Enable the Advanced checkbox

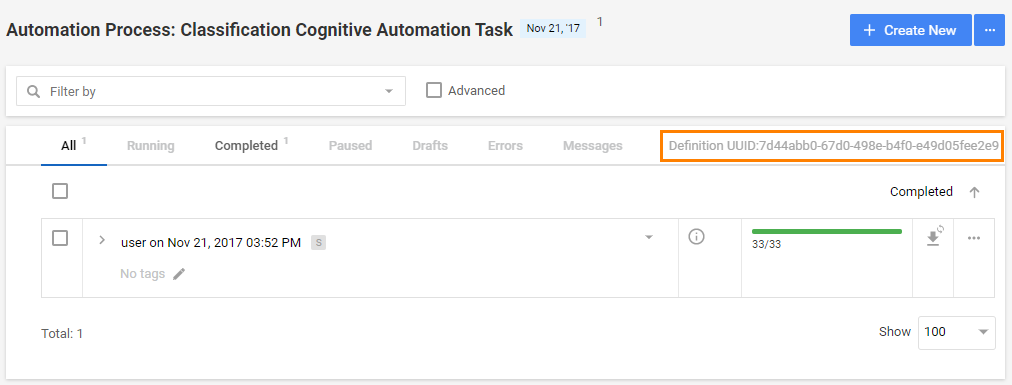tap(433, 90)
